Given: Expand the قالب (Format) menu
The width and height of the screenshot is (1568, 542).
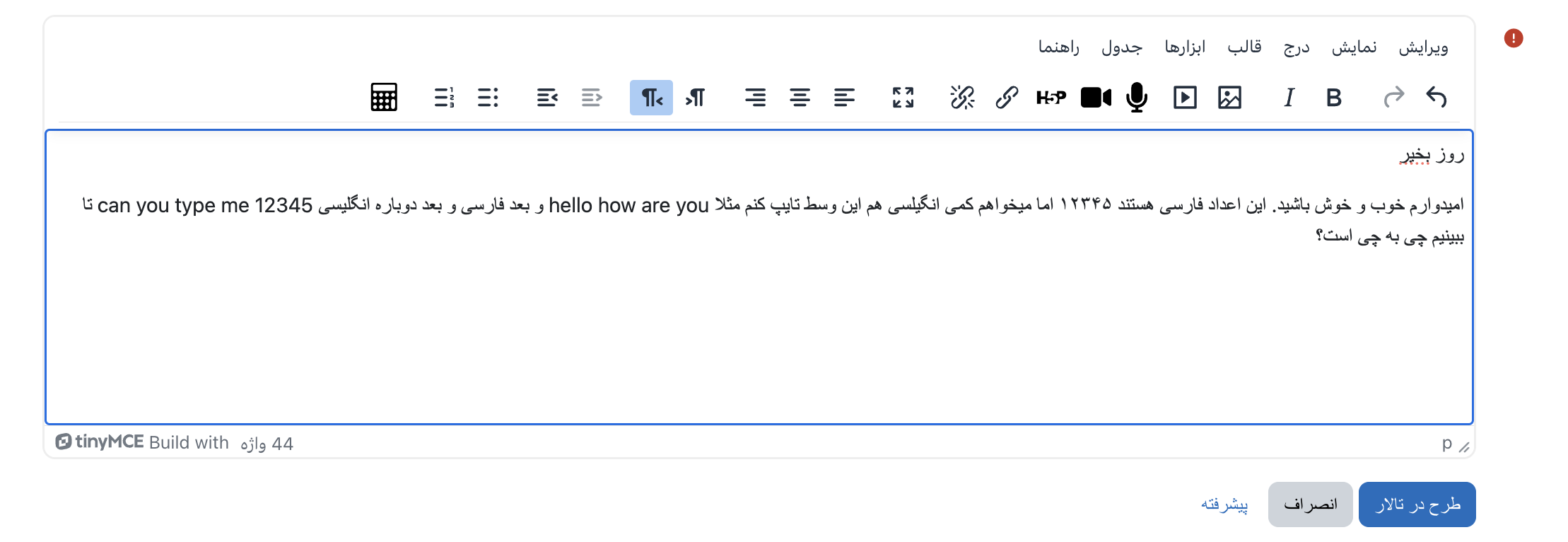Looking at the screenshot, I should point(1244,47).
